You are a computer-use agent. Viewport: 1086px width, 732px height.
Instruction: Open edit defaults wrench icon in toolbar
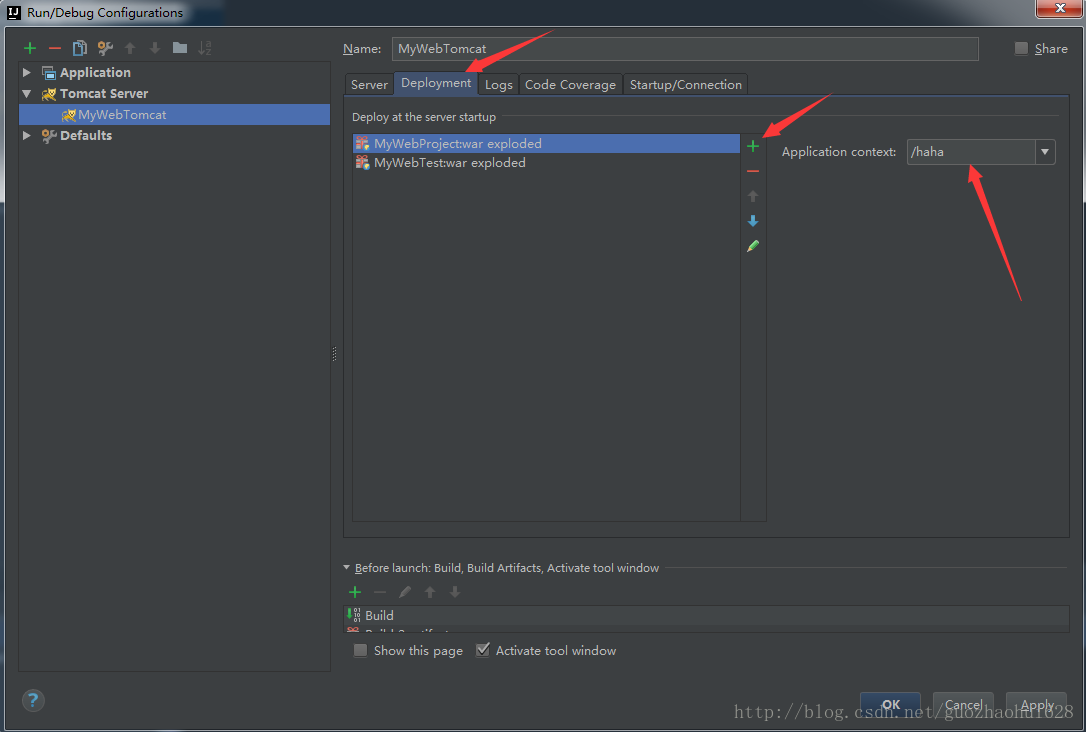(105, 48)
